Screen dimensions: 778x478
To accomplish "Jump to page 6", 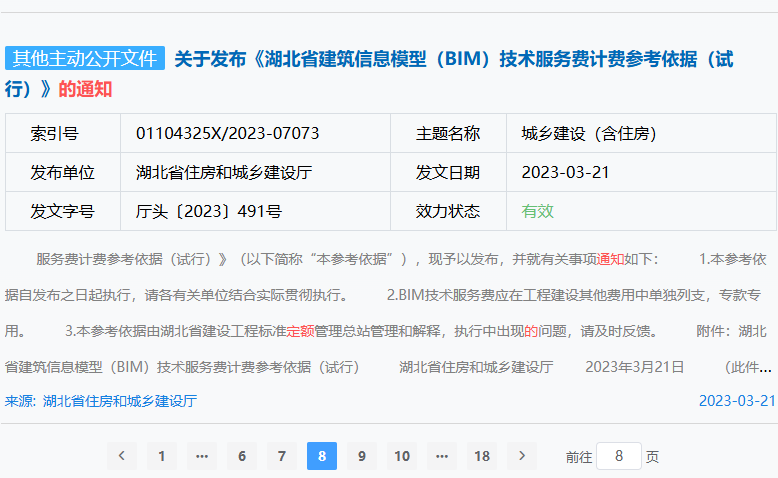I will [x=241, y=456].
